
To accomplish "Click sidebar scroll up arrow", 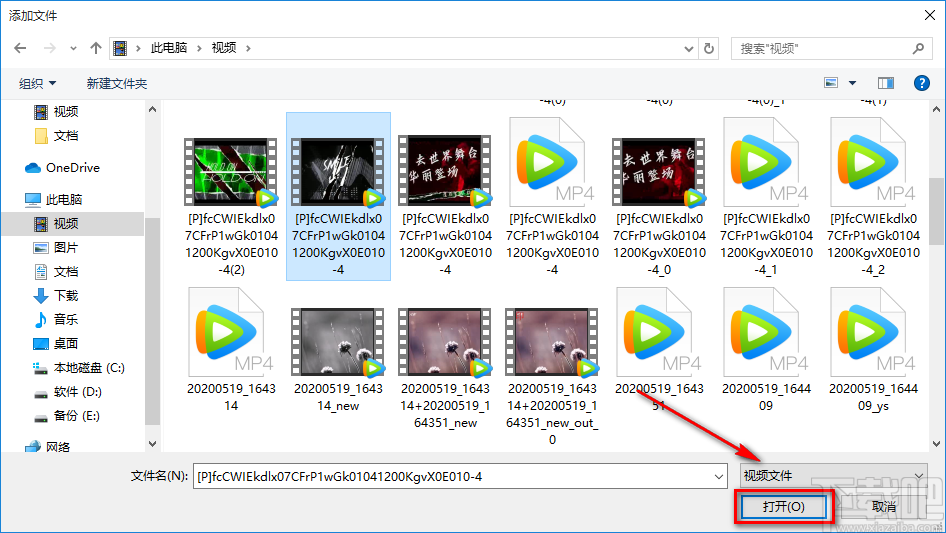I will coord(152,109).
